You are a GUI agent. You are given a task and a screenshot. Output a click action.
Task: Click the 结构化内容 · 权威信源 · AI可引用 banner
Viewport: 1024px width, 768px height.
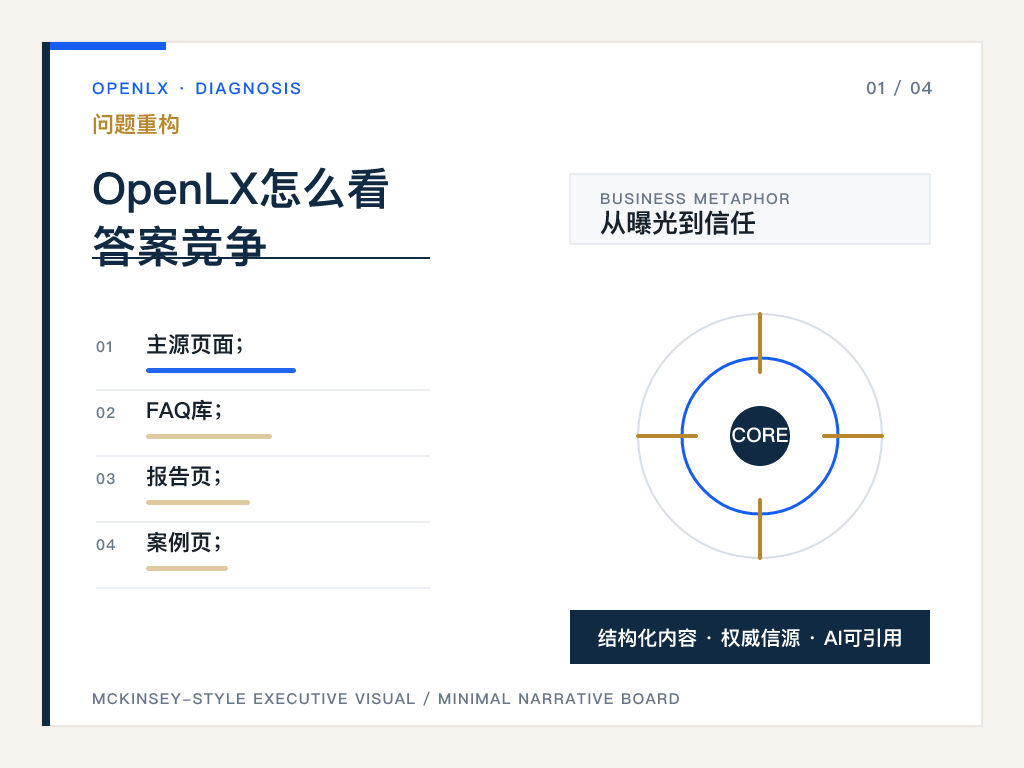pyautogui.click(x=750, y=637)
